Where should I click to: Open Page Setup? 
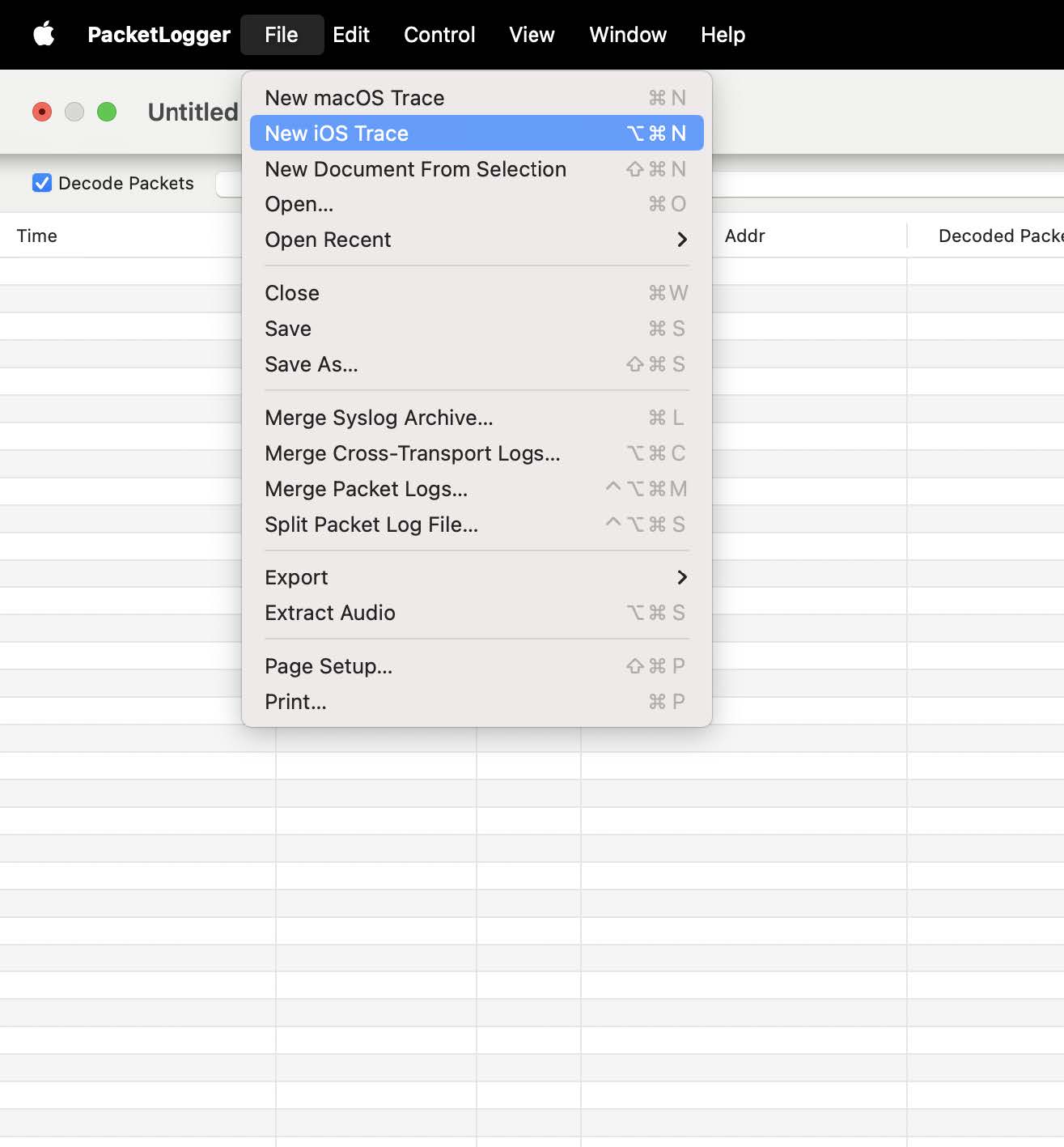point(328,666)
